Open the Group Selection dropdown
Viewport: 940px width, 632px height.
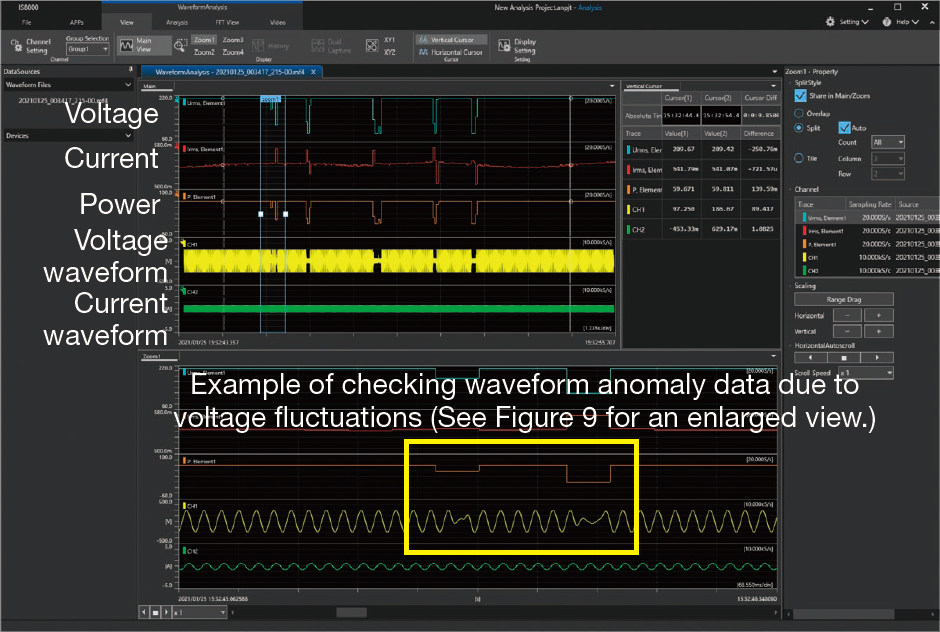(88, 49)
